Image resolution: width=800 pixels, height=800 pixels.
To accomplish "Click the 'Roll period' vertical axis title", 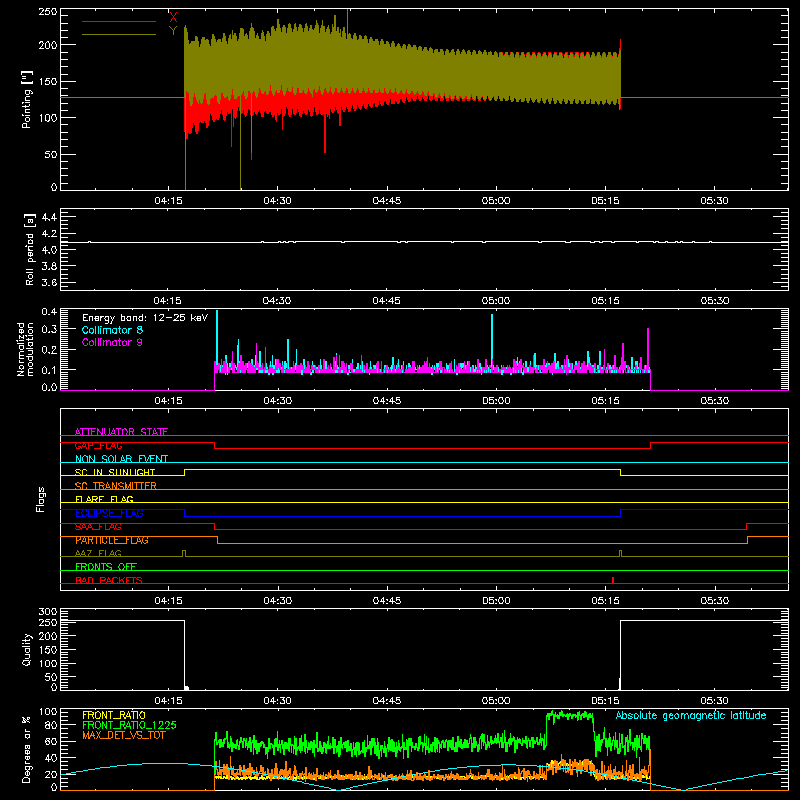I will (x=30, y=249).
